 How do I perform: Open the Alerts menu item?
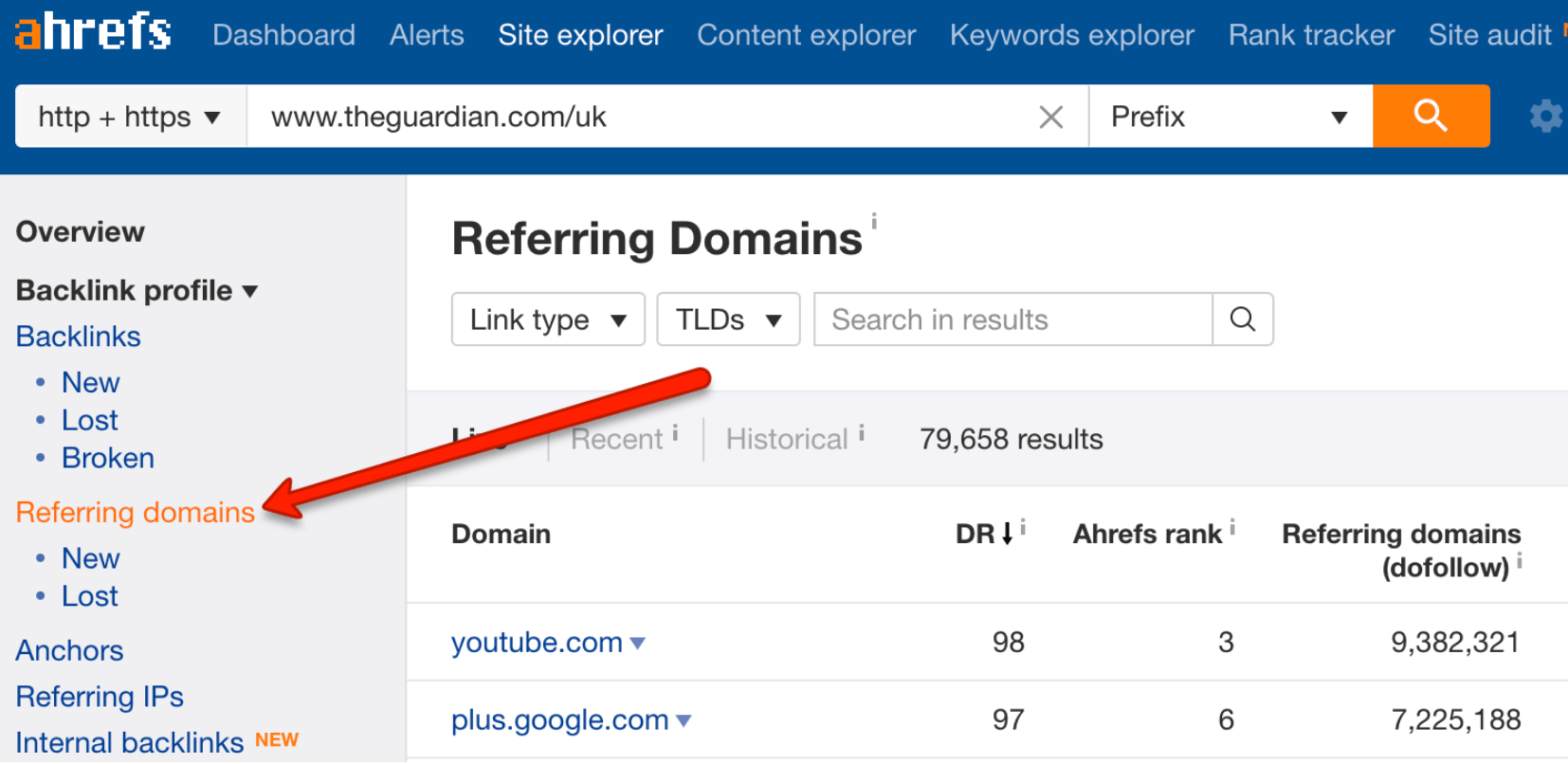(x=427, y=35)
